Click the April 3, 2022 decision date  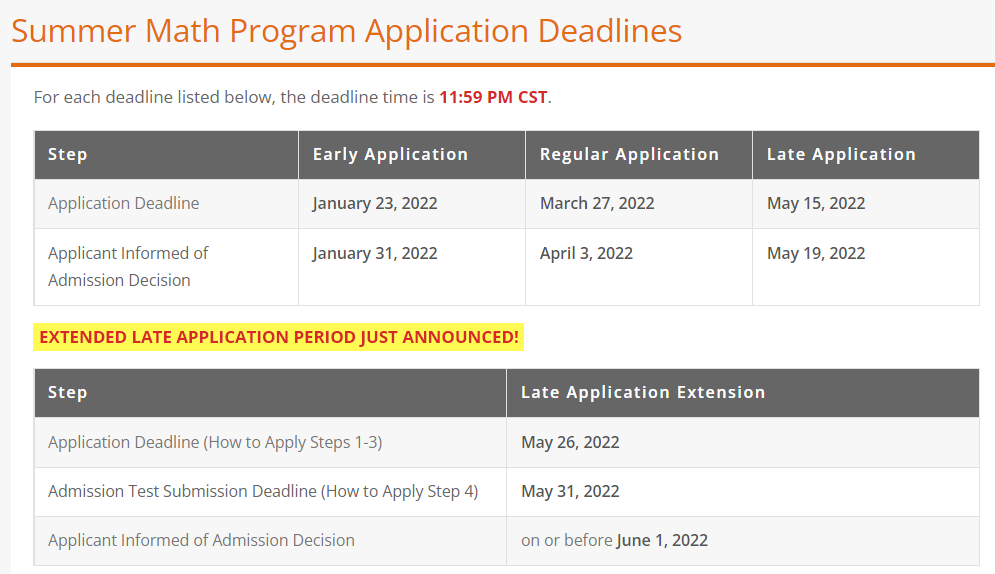click(x=586, y=254)
